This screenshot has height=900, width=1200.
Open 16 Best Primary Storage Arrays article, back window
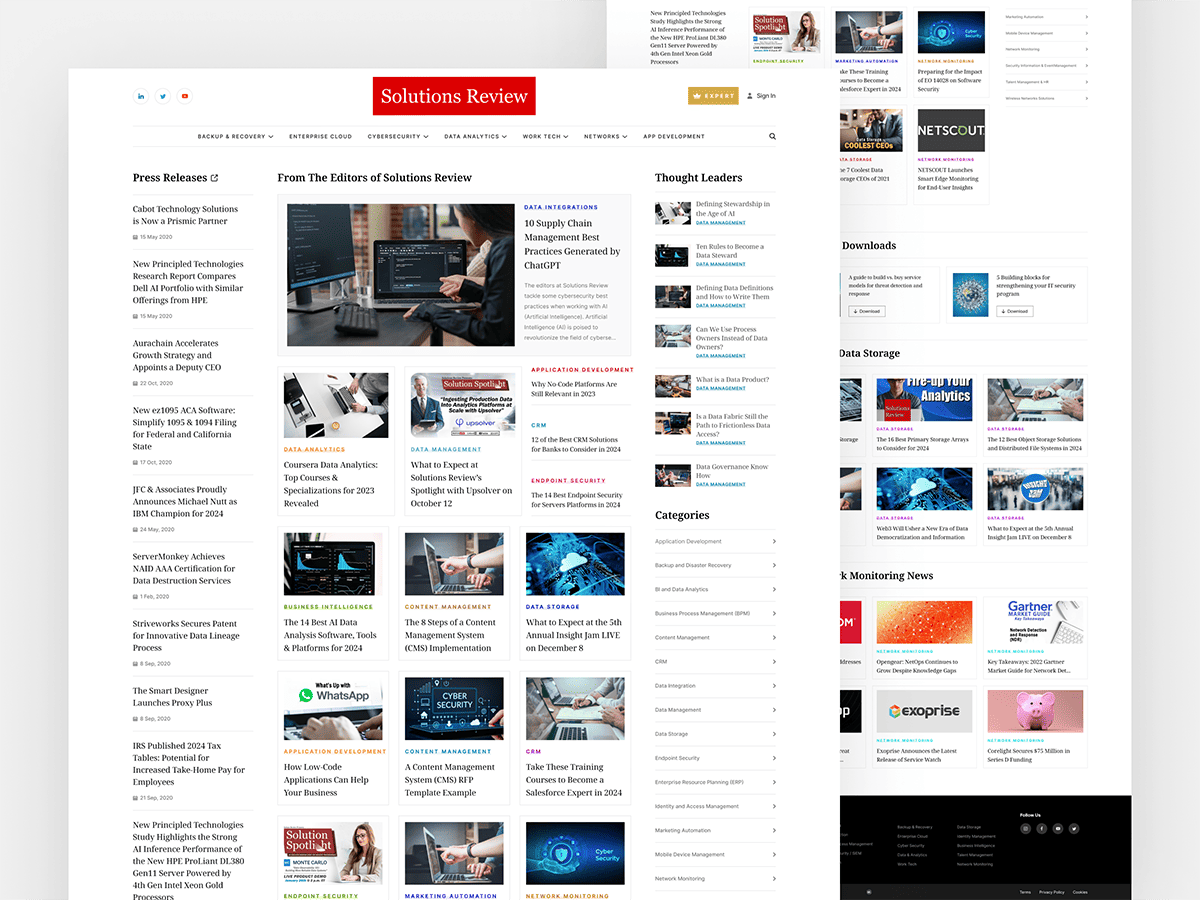[x=922, y=444]
